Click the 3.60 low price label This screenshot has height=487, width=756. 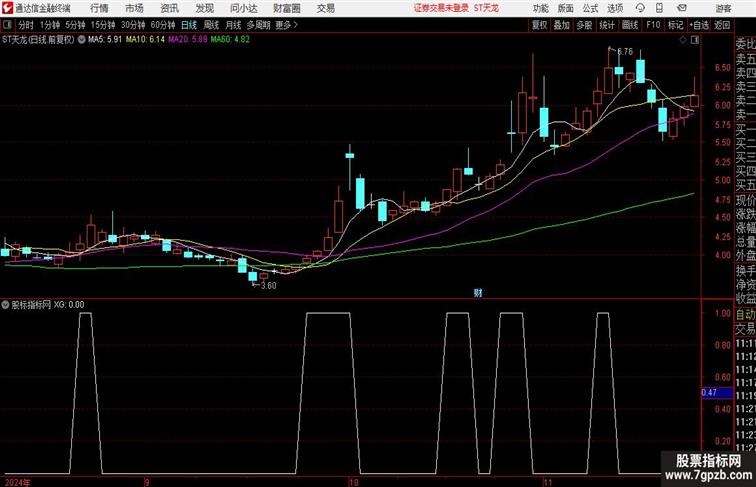pyautogui.click(x=268, y=285)
